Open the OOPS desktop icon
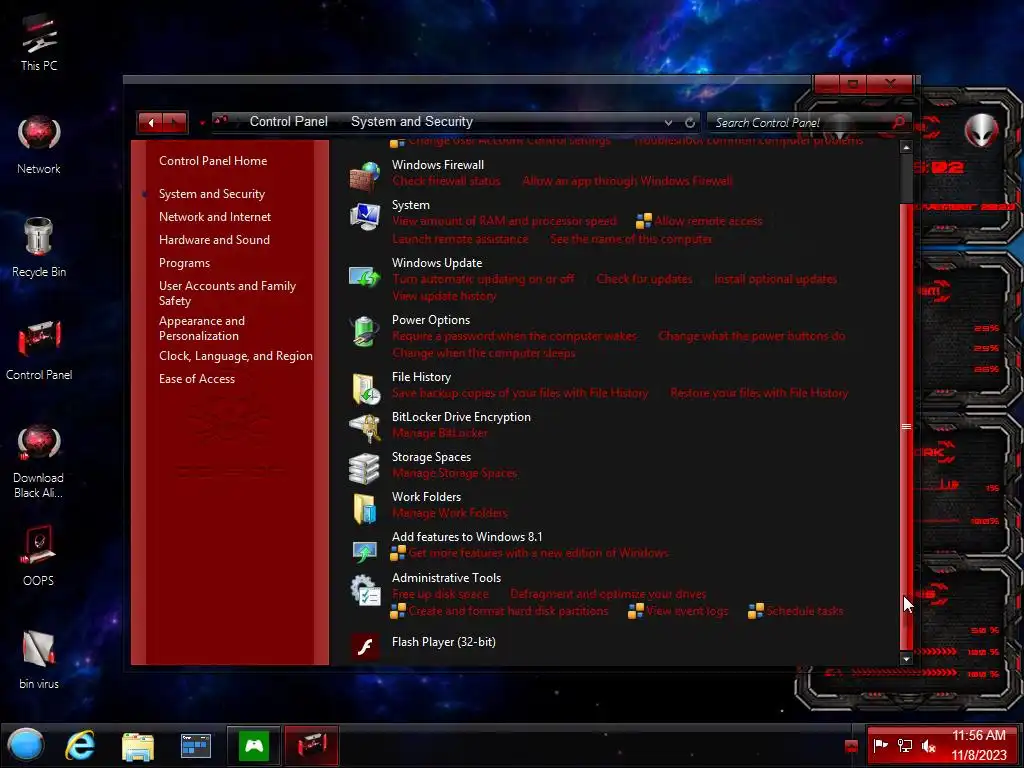 [39, 556]
